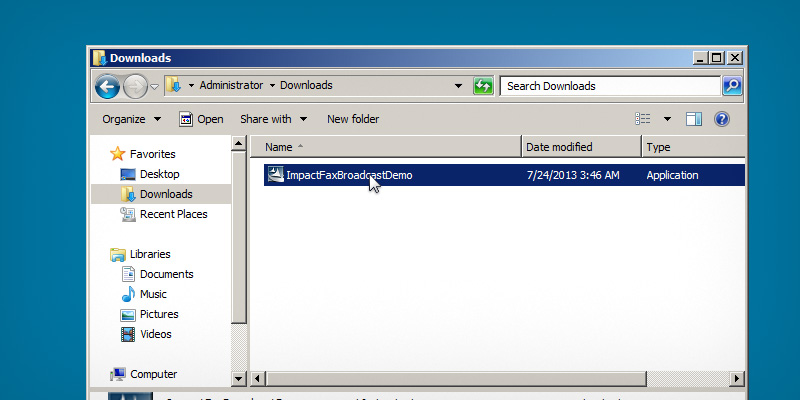Click the change view icon

tap(644, 119)
